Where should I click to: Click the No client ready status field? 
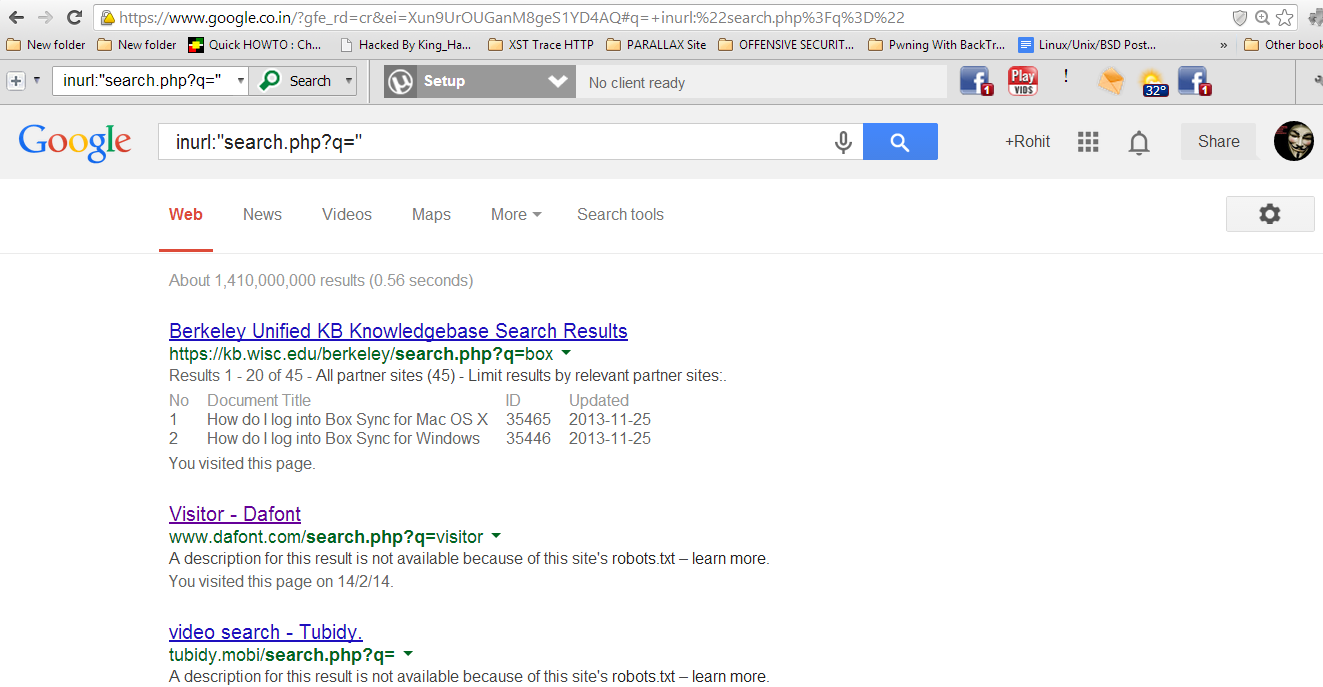click(761, 82)
